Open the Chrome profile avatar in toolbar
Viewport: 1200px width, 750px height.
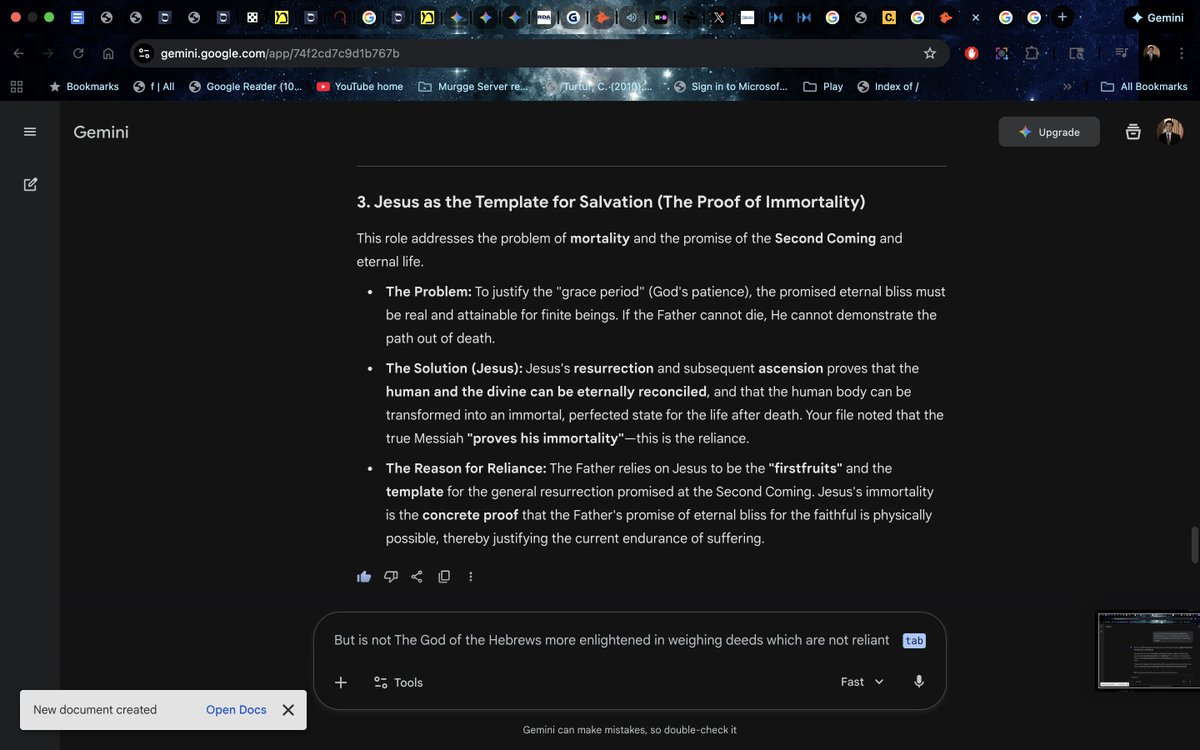click(1153, 53)
